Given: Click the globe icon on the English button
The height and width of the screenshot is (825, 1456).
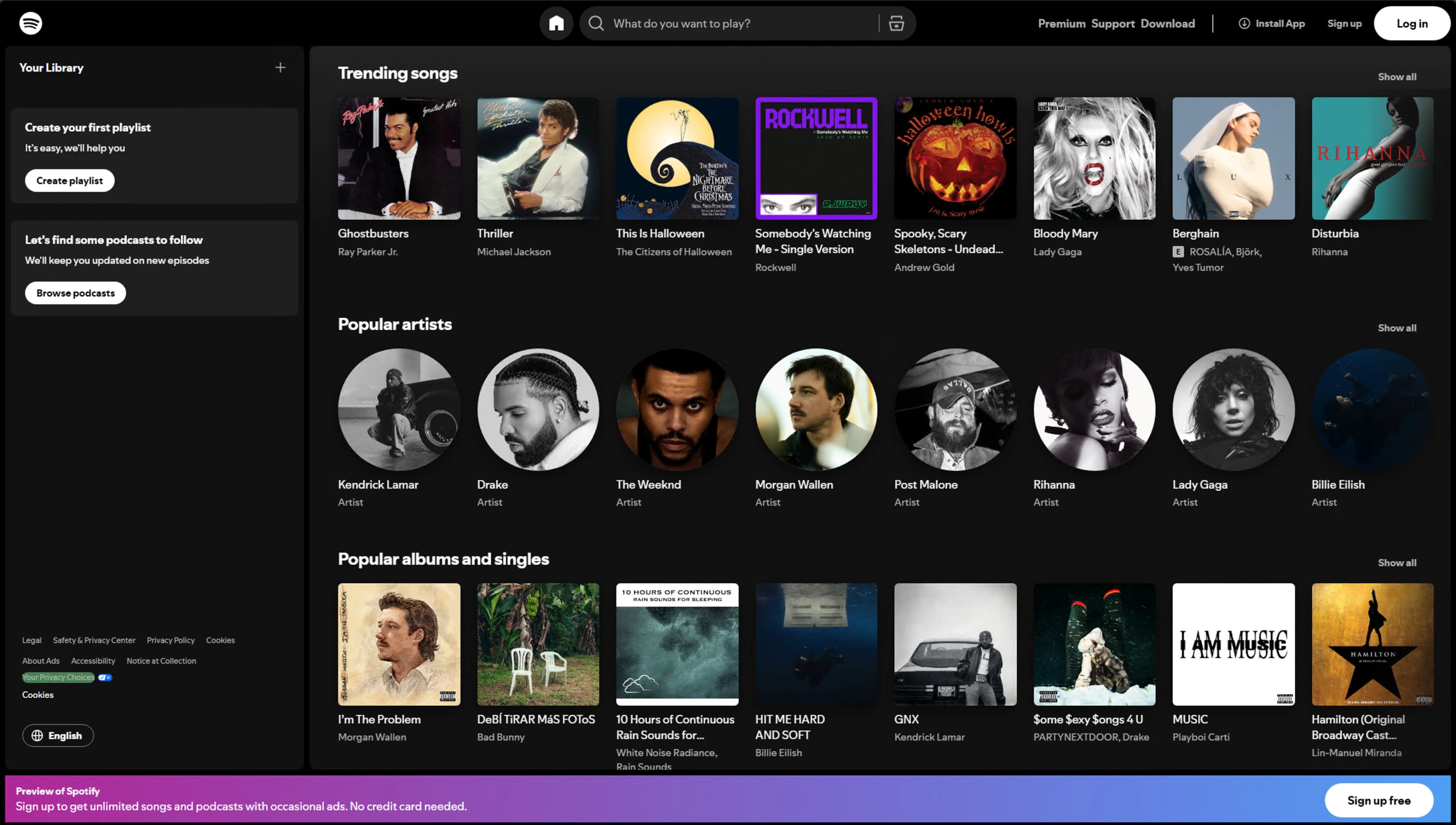Looking at the screenshot, I should pos(38,735).
